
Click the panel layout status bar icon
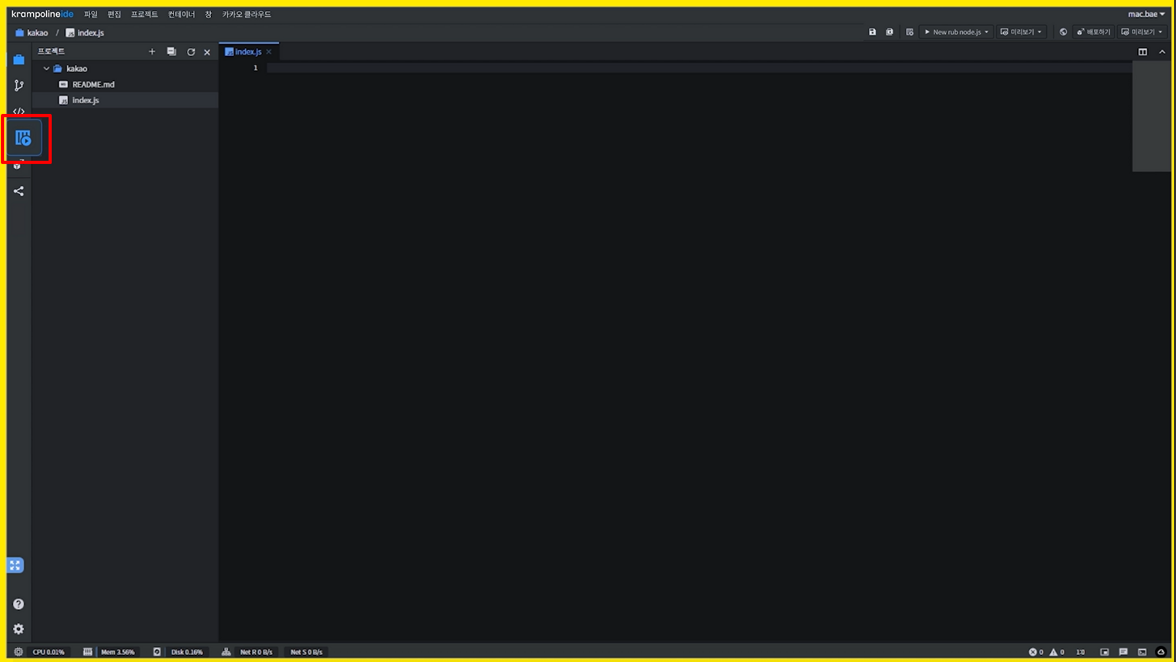[1104, 652]
